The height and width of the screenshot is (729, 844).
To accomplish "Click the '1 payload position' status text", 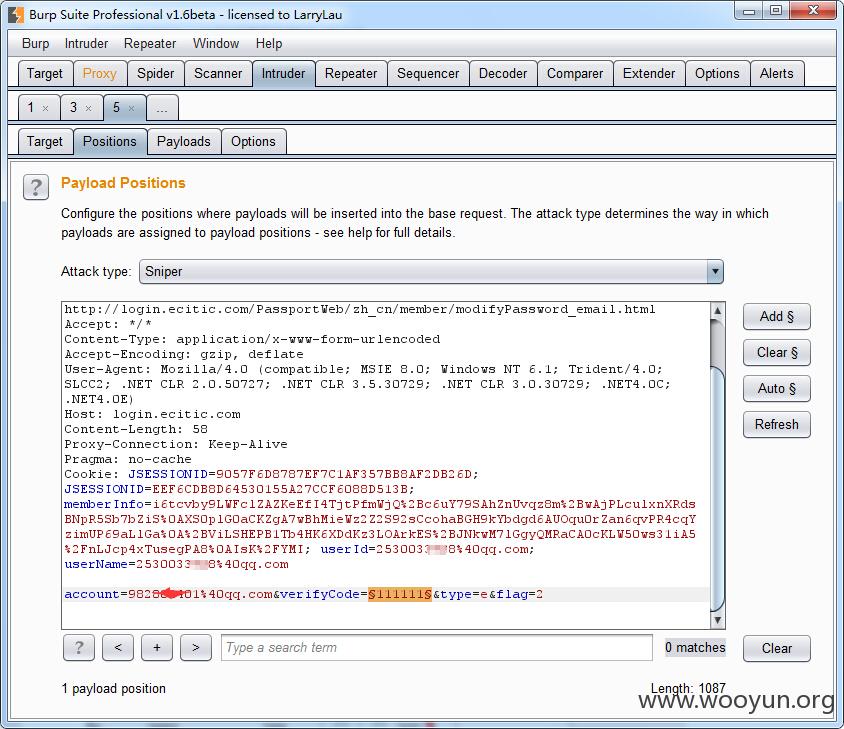I will [x=114, y=689].
